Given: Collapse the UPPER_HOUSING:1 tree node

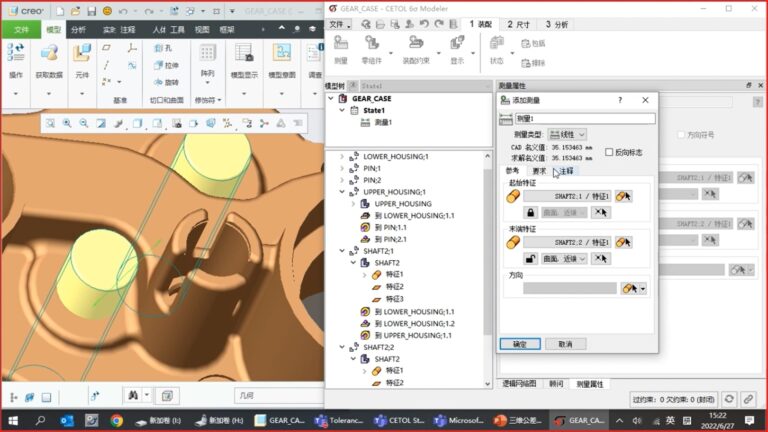Looking at the screenshot, I should pos(342,192).
